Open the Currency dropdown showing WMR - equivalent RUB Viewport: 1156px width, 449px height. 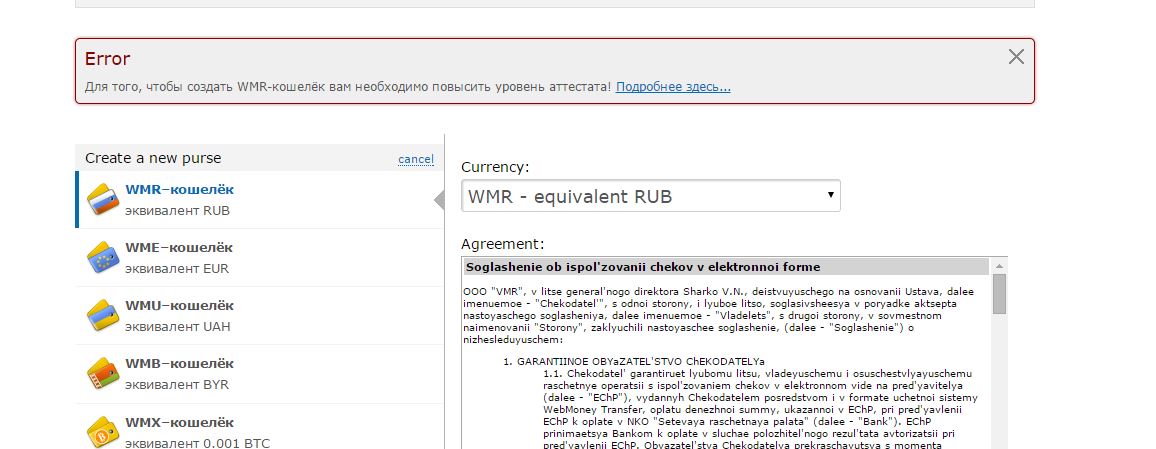pos(650,196)
